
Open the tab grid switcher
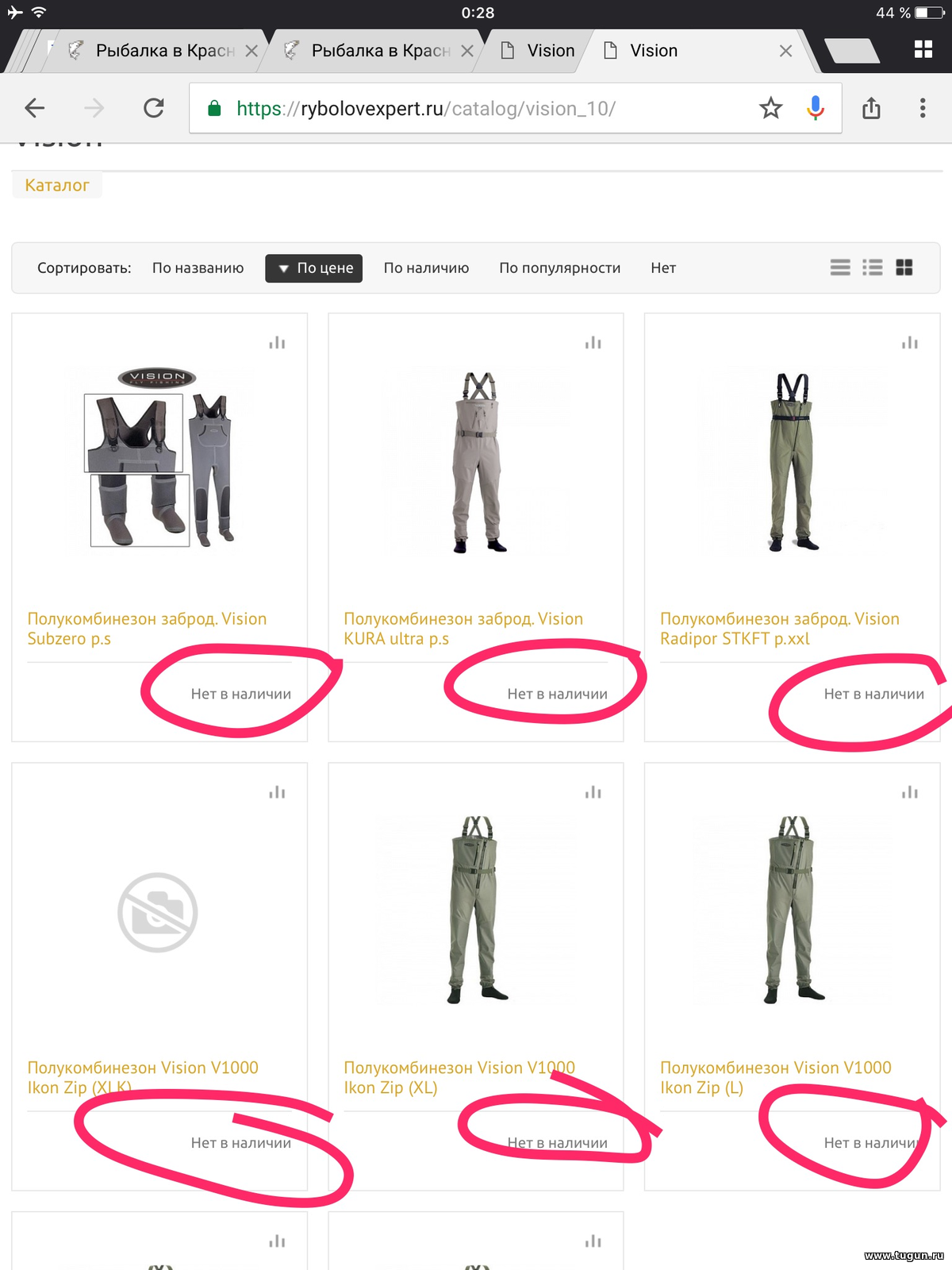point(923,49)
